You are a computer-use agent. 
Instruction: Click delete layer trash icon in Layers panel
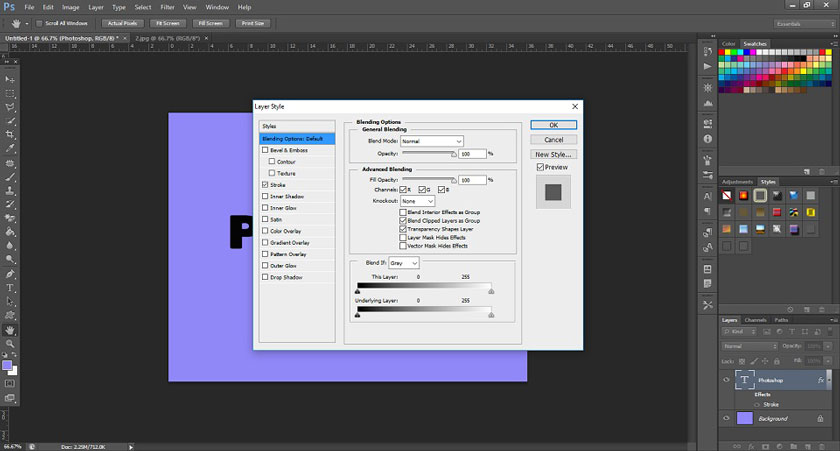click(822, 446)
